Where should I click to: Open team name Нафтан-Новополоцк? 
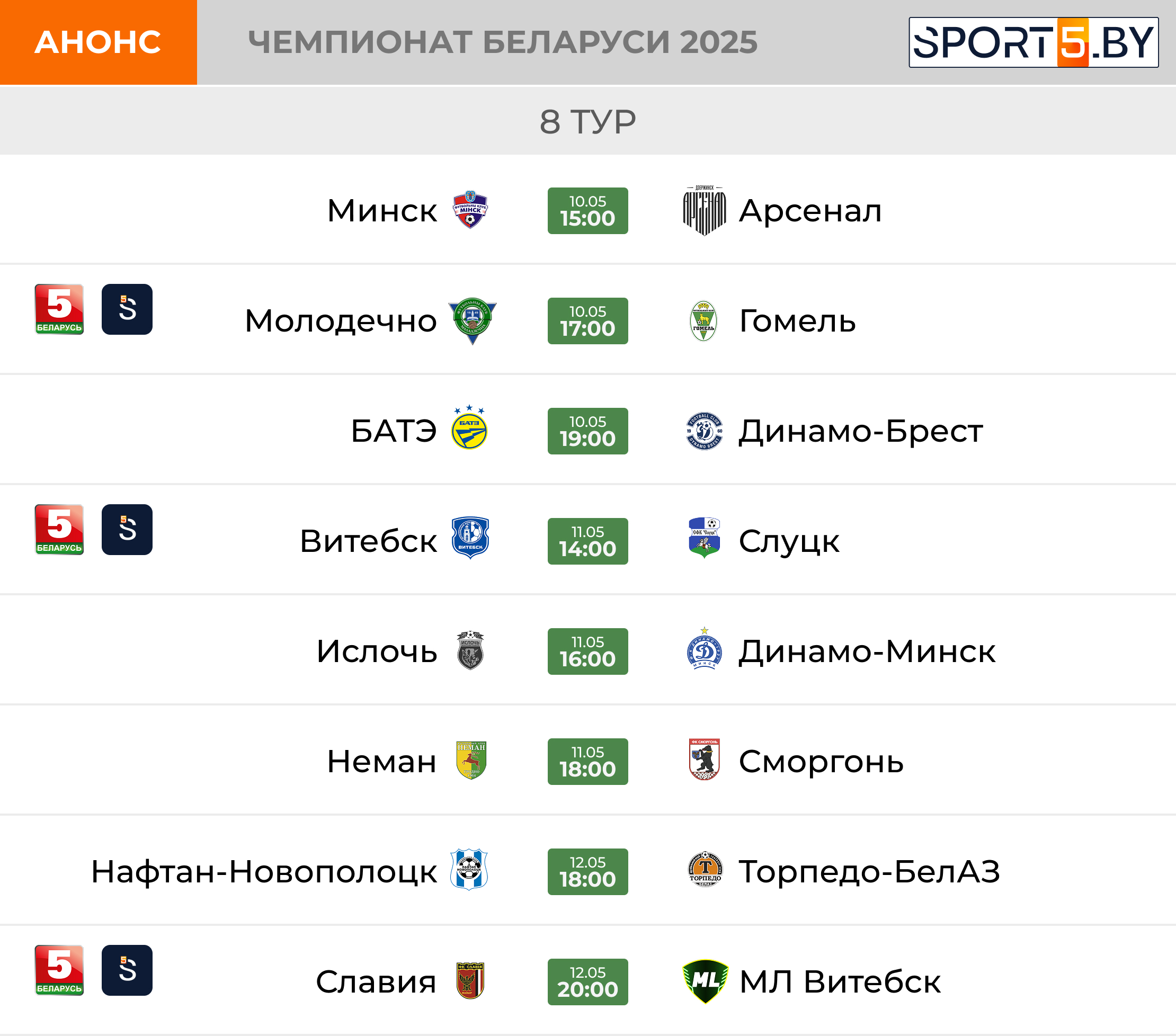[x=264, y=872]
